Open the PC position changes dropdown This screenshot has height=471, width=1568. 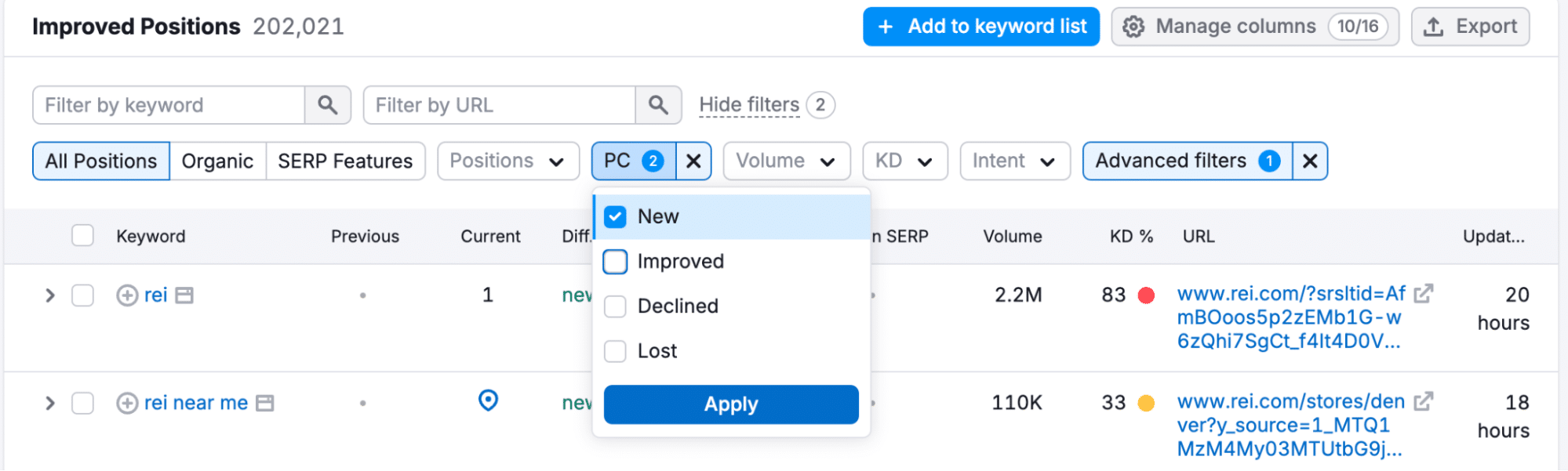coord(634,161)
